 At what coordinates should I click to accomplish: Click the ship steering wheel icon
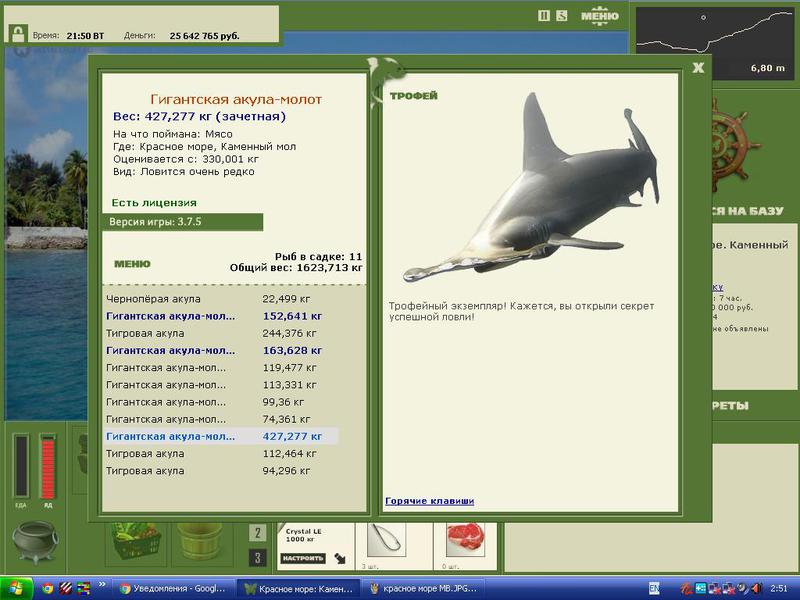[x=733, y=145]
